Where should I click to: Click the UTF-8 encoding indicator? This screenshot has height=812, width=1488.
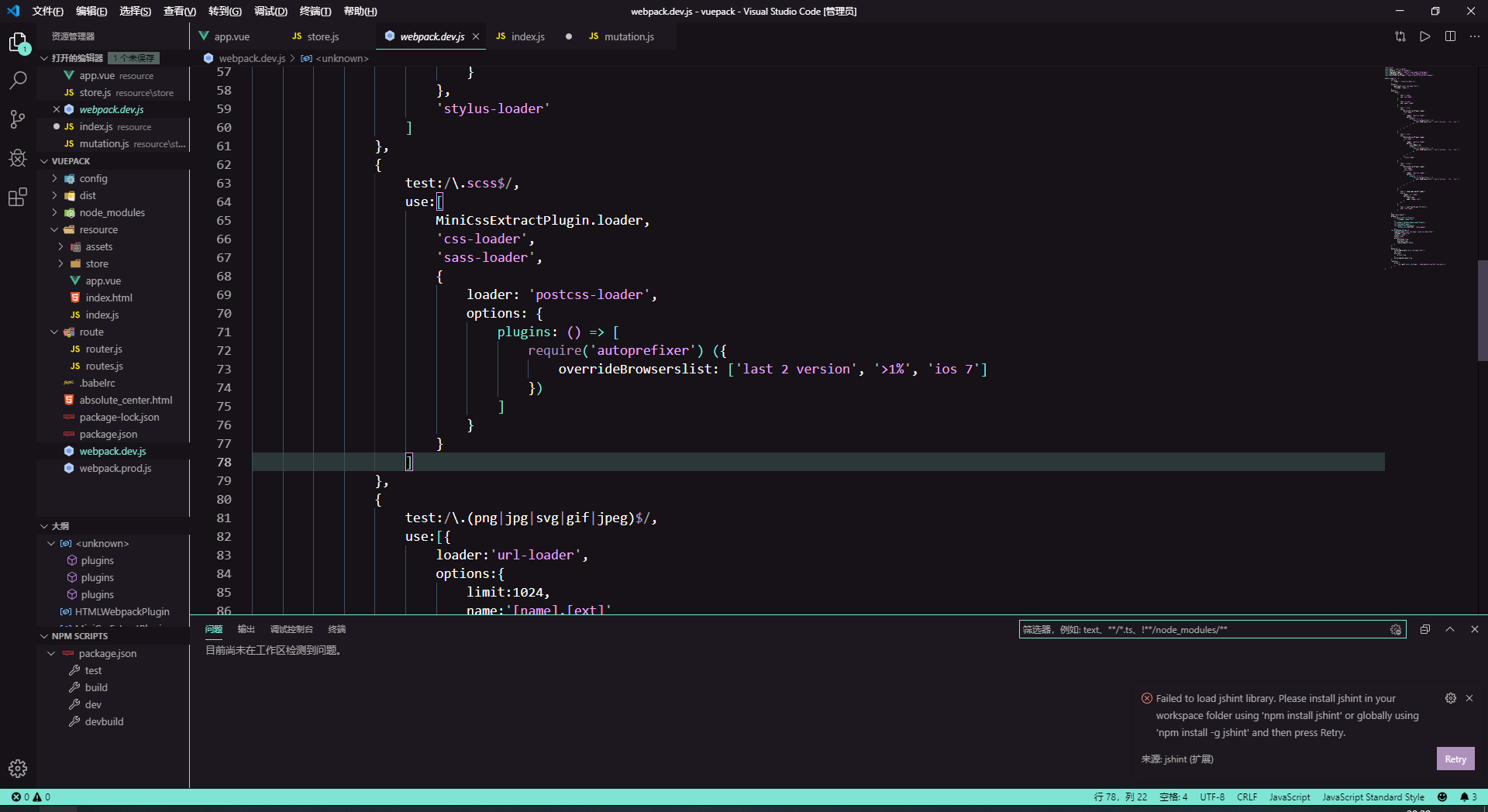[1213, 797]
